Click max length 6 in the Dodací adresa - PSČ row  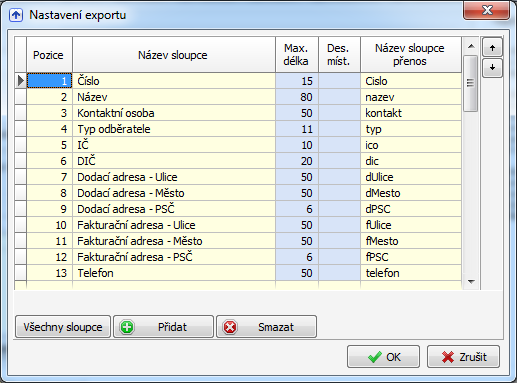297,209
